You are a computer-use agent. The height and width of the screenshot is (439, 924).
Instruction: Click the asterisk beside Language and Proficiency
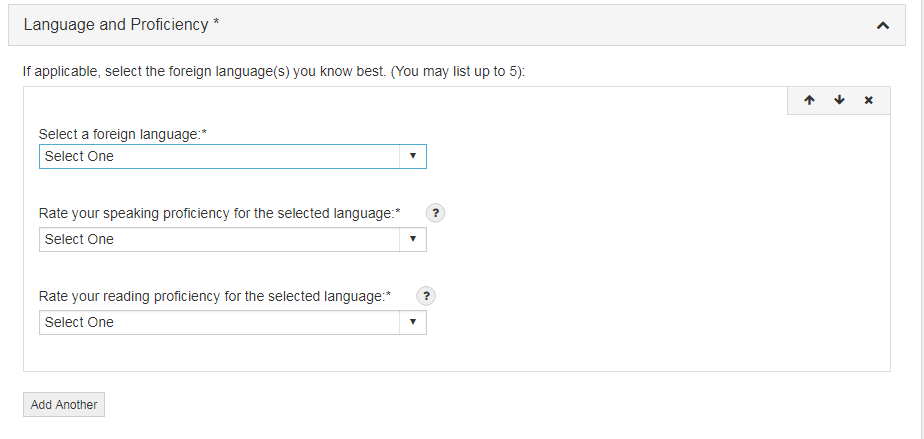click(217, 23)
